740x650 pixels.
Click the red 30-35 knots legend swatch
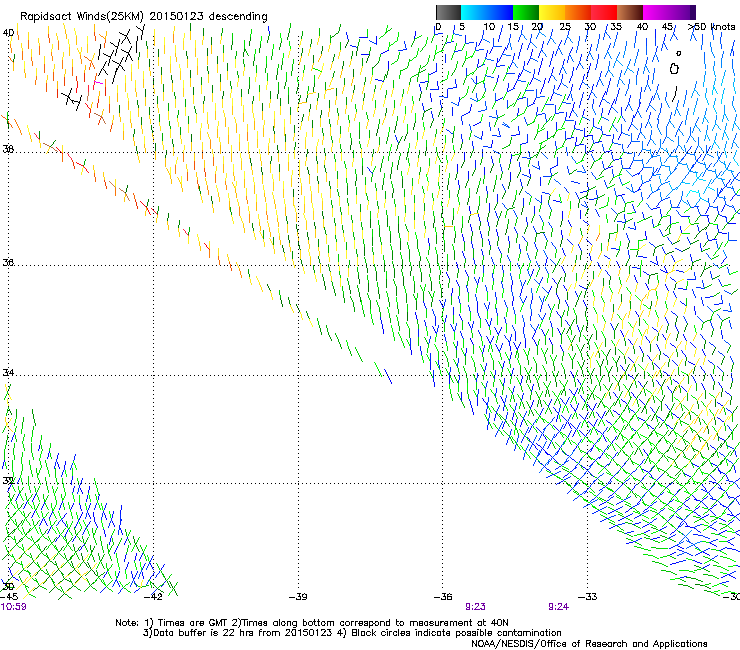[x=604, y=12]
